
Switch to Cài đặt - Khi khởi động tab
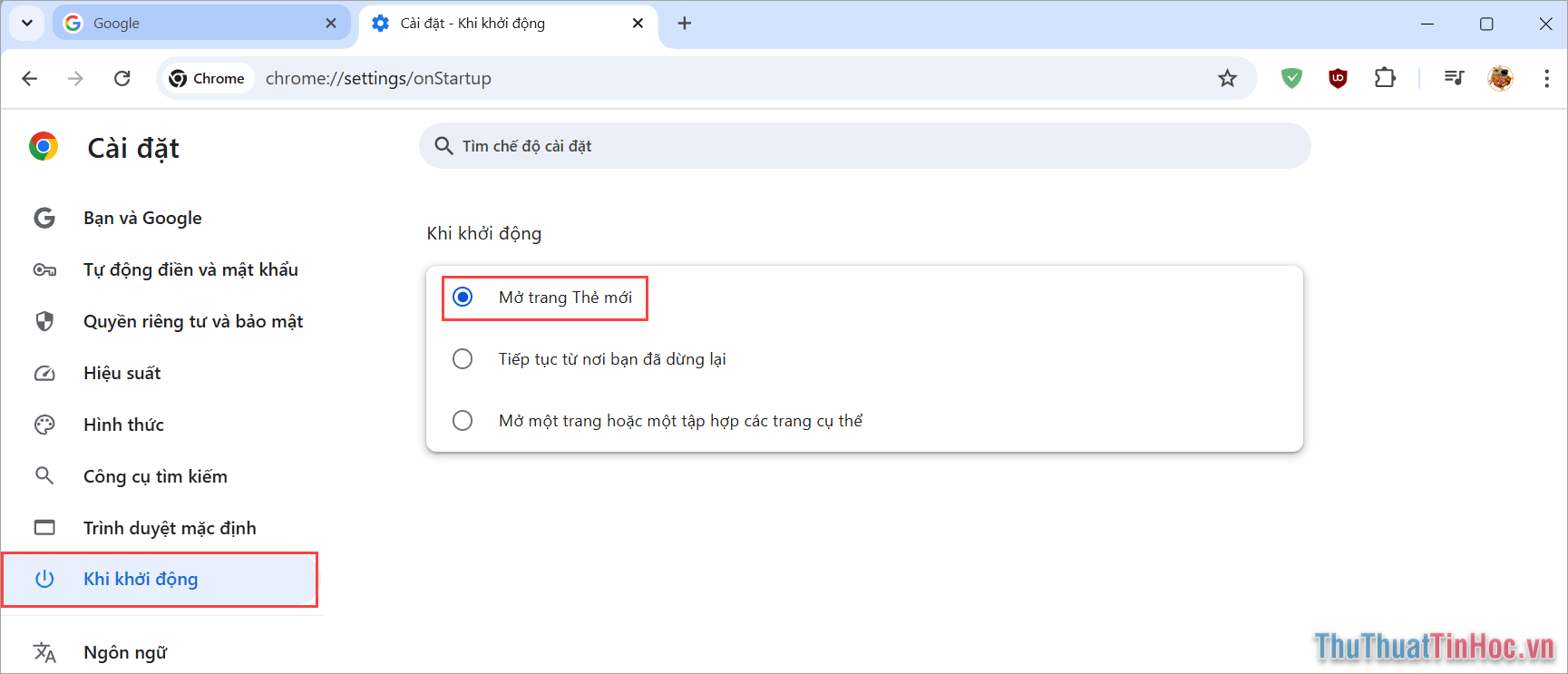coord(509,24)
